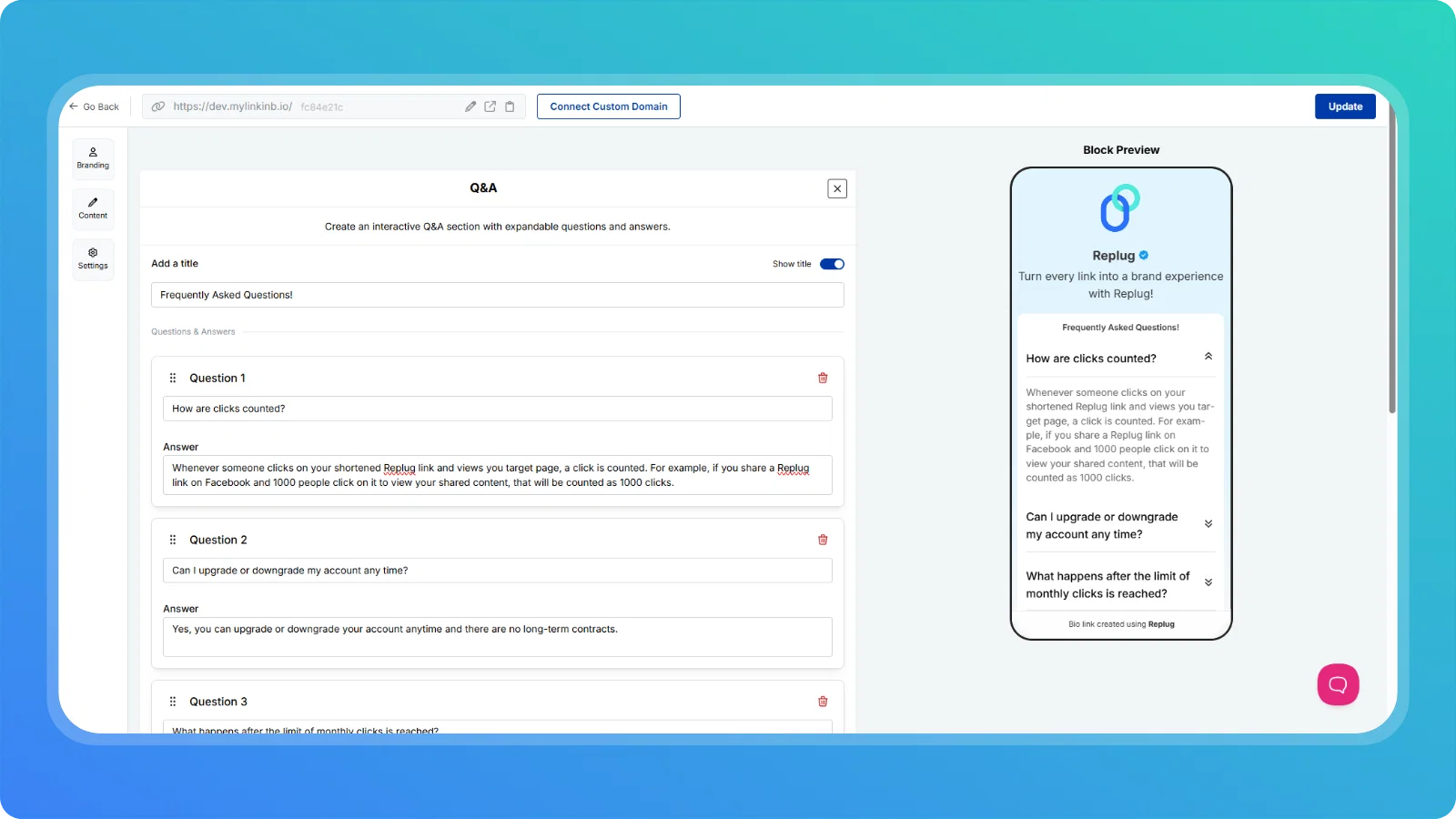Expand 'What happens after the limit' preview question
The image size is (1456, 819).
click(x=1208, y=582)
